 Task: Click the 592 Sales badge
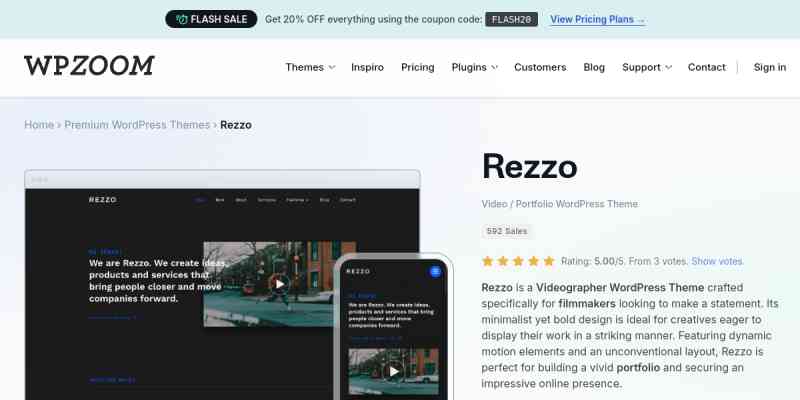[x=507, y=232]
